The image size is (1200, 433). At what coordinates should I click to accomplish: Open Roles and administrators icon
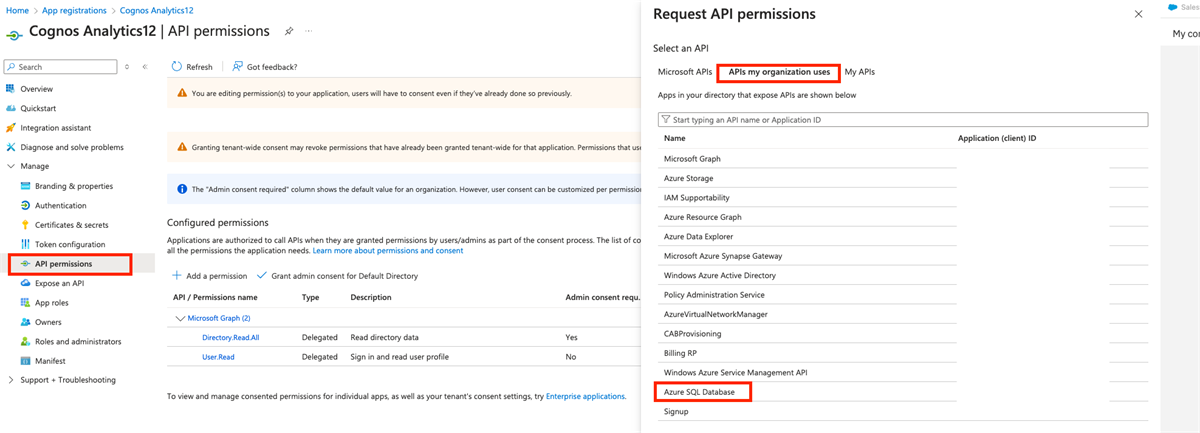pyautogui.click(x=26, y=341)
